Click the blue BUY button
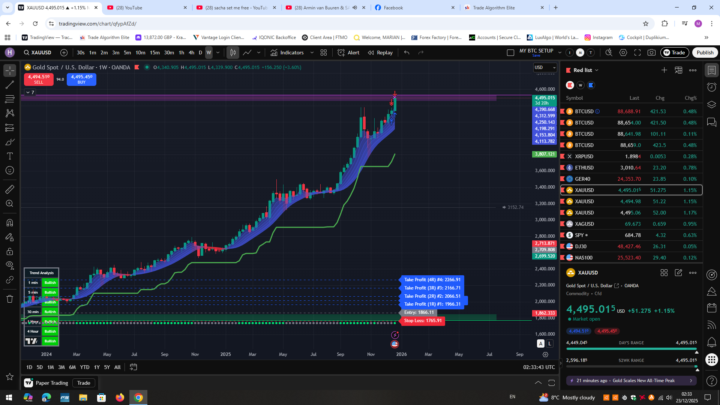Image resolution: width=720 pixels, height=405 pixels. click(x=81, y=79)
